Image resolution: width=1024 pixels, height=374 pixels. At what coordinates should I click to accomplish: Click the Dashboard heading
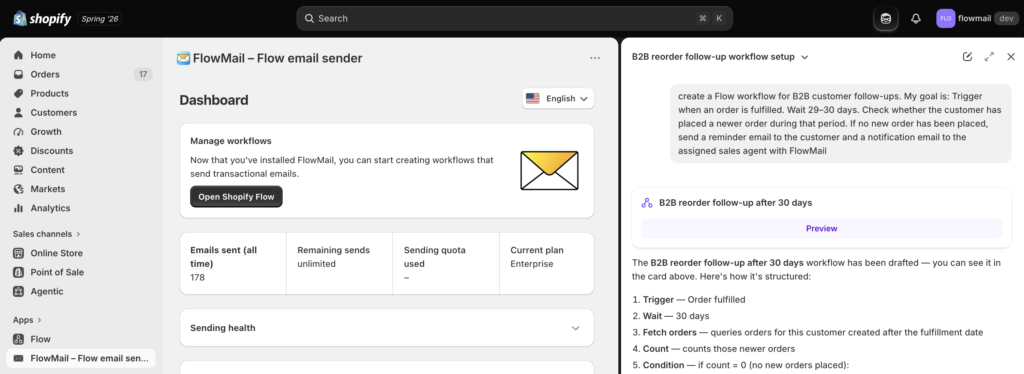(214, 100)
